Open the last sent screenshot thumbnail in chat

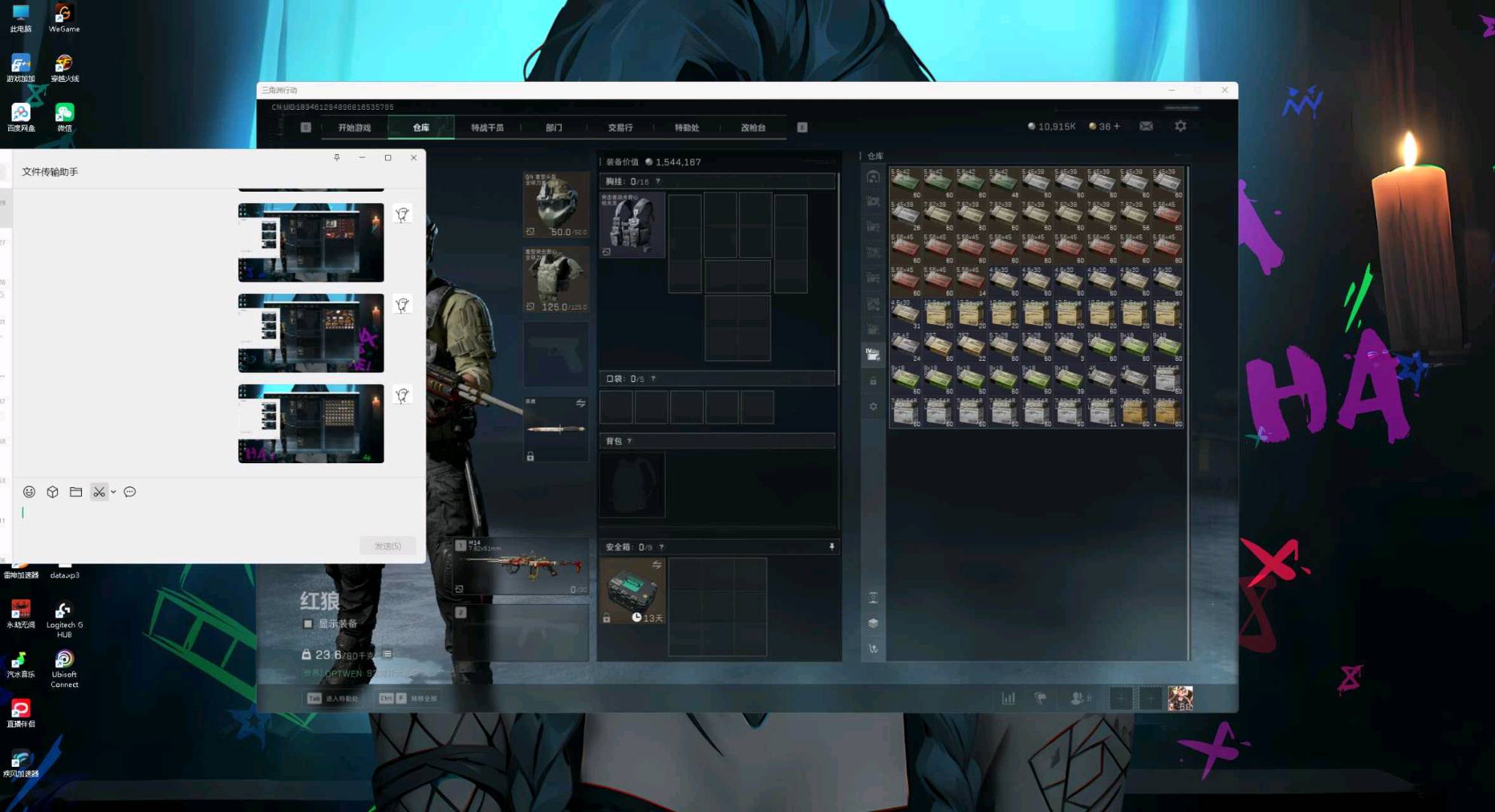tap(311, 423)
